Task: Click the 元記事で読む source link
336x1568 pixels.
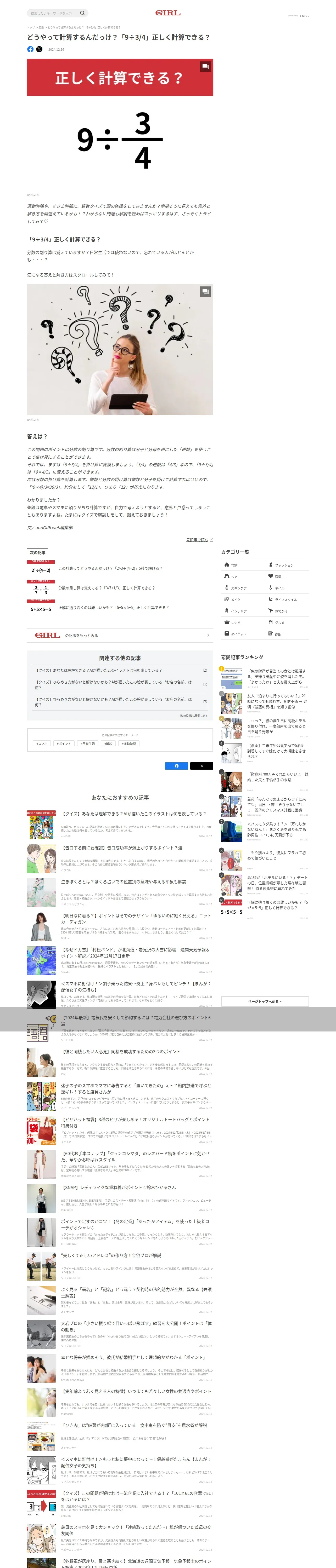Action: (199, 540)
